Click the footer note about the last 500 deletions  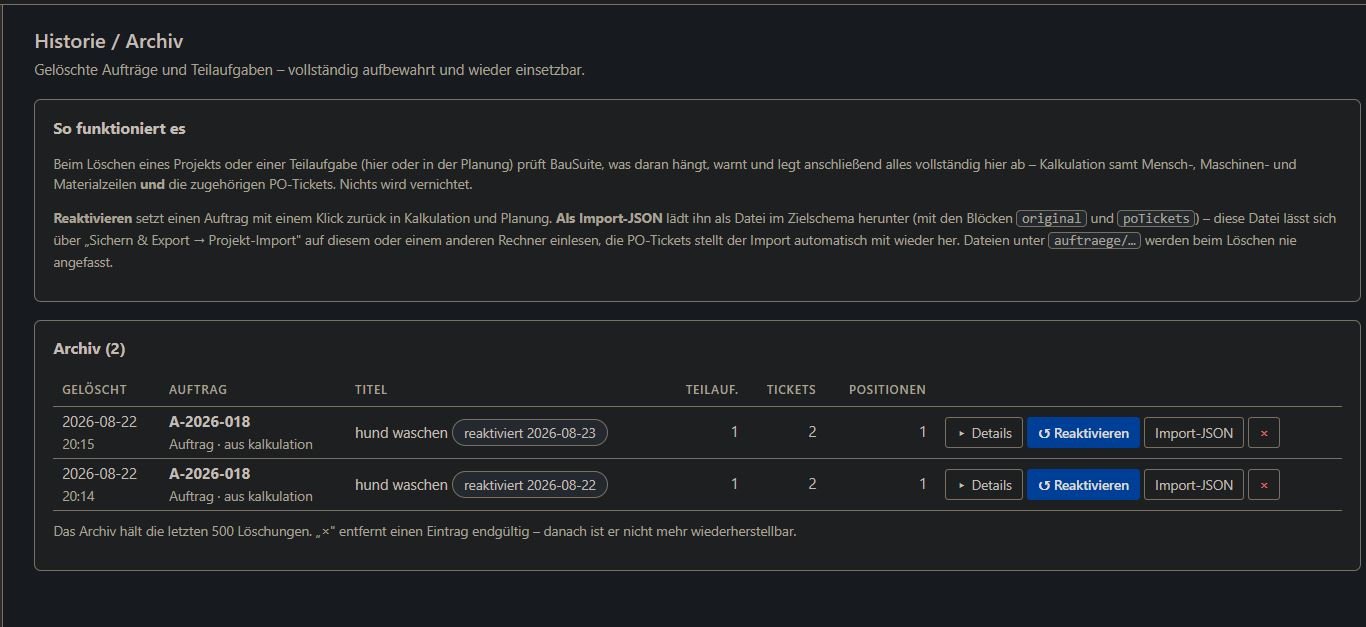click(425, 532)
